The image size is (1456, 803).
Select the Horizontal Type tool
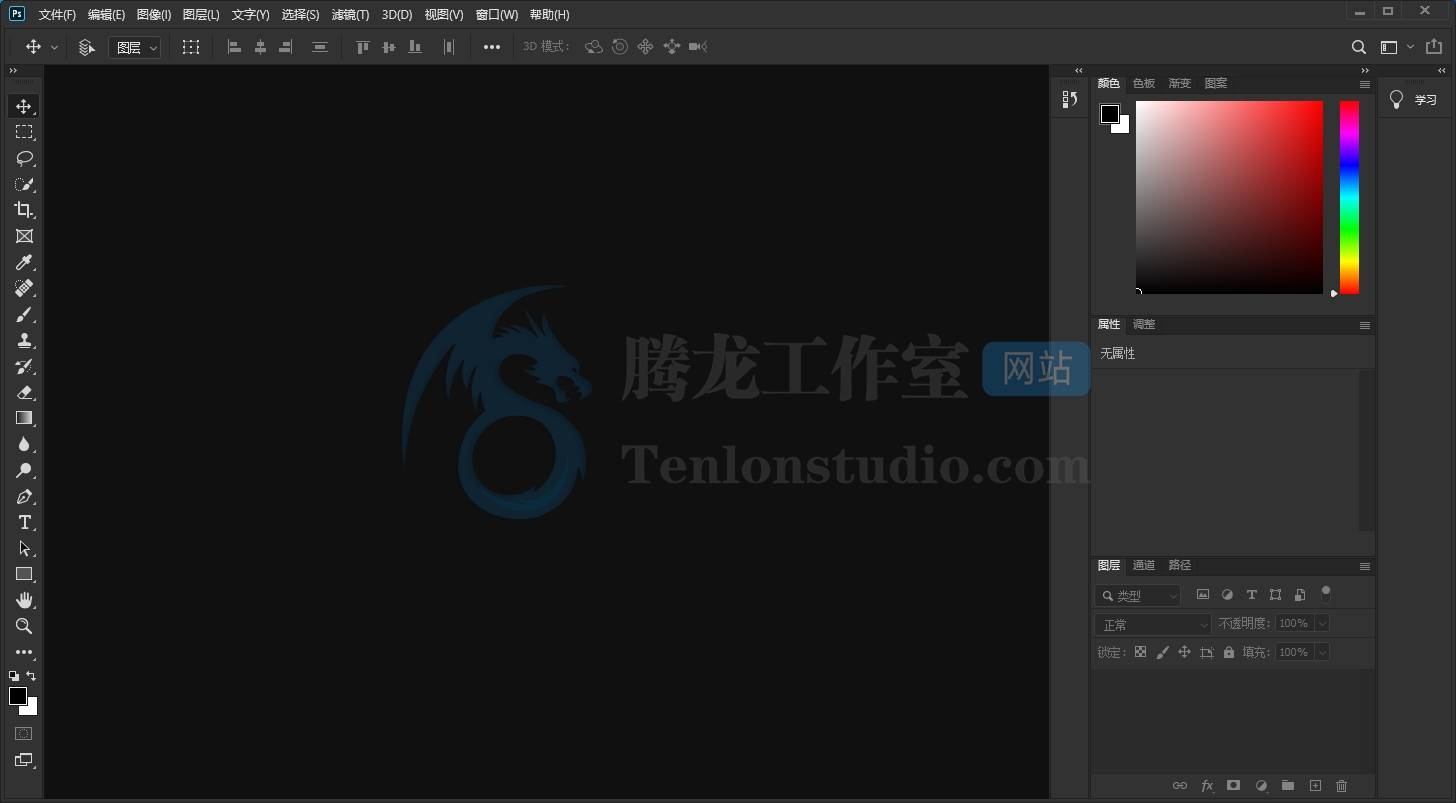click(x=24, y=522)
